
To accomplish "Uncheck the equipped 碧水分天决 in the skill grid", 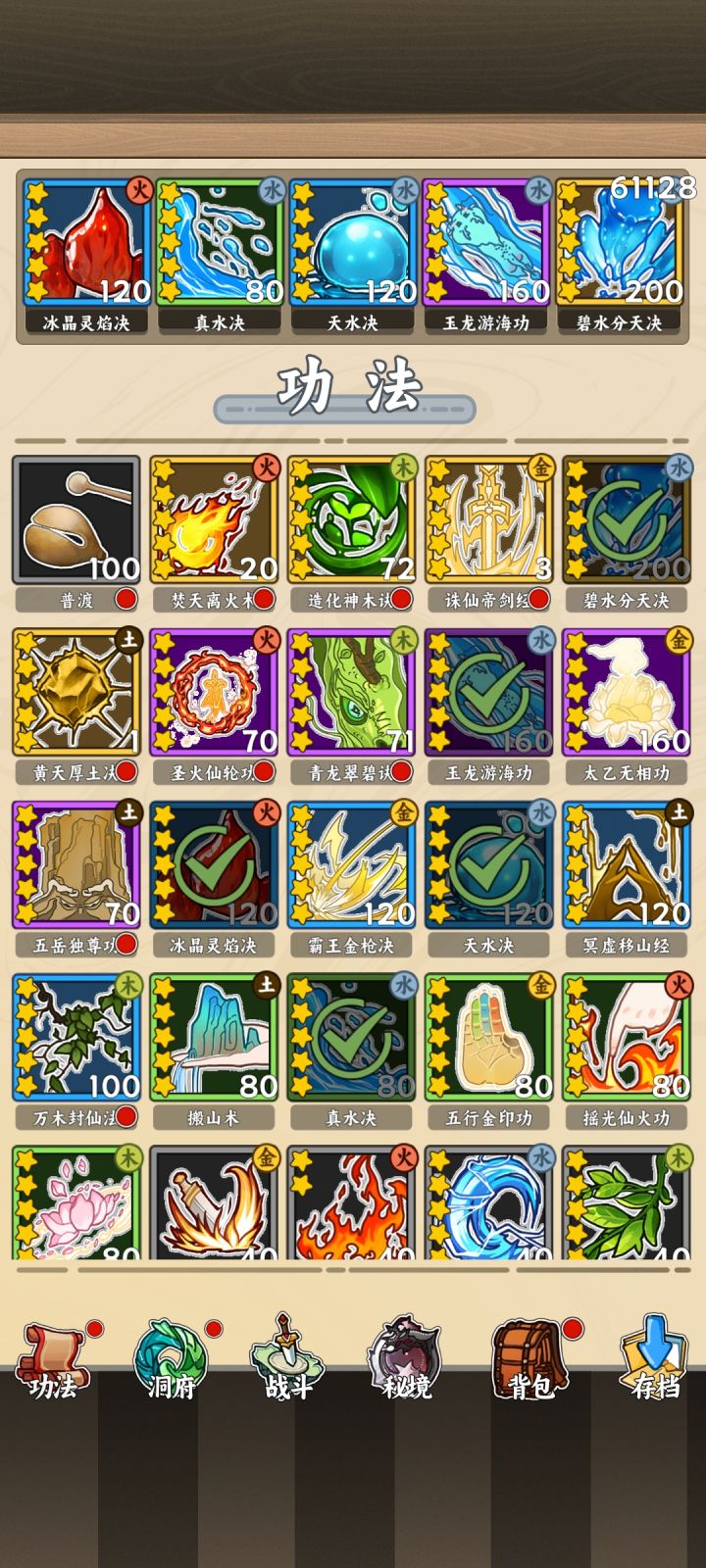I will pos(627,519).
